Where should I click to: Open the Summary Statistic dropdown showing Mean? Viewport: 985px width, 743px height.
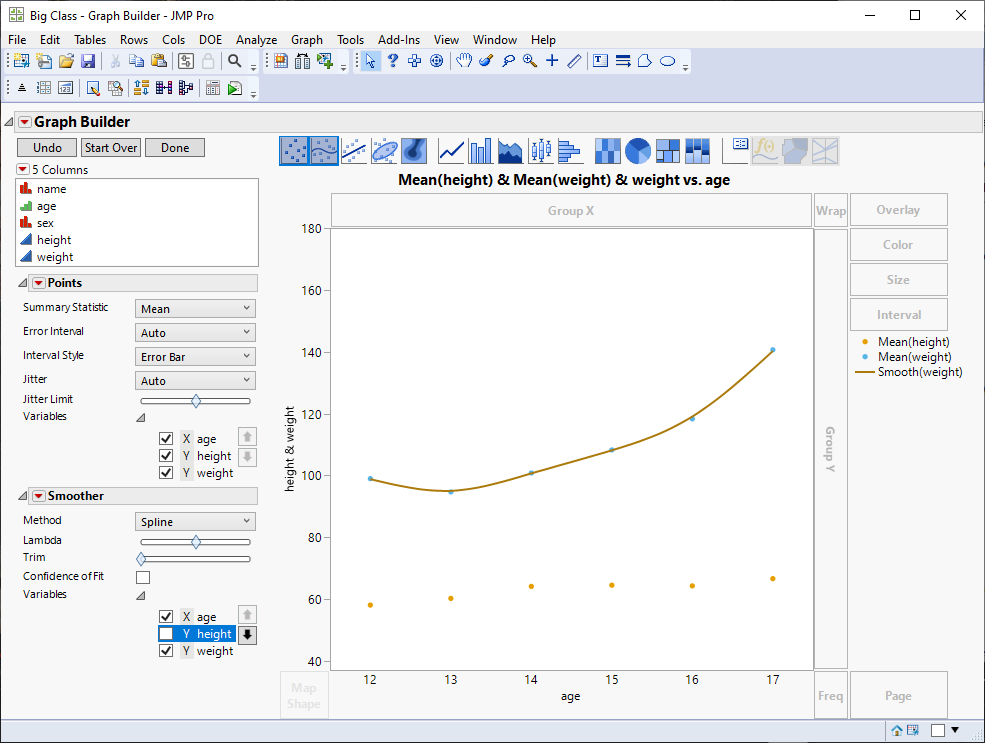194,308
